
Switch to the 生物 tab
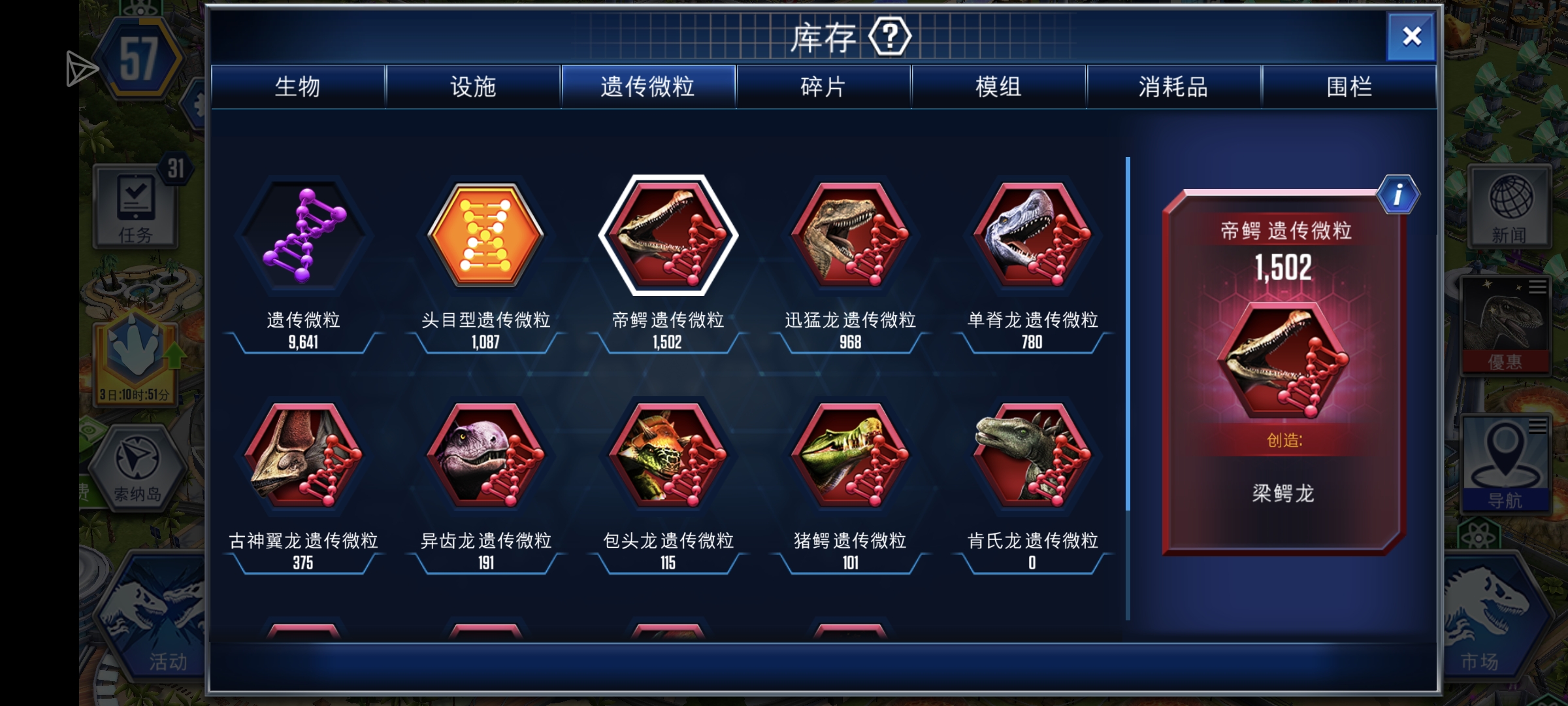[x=298, y=86]
